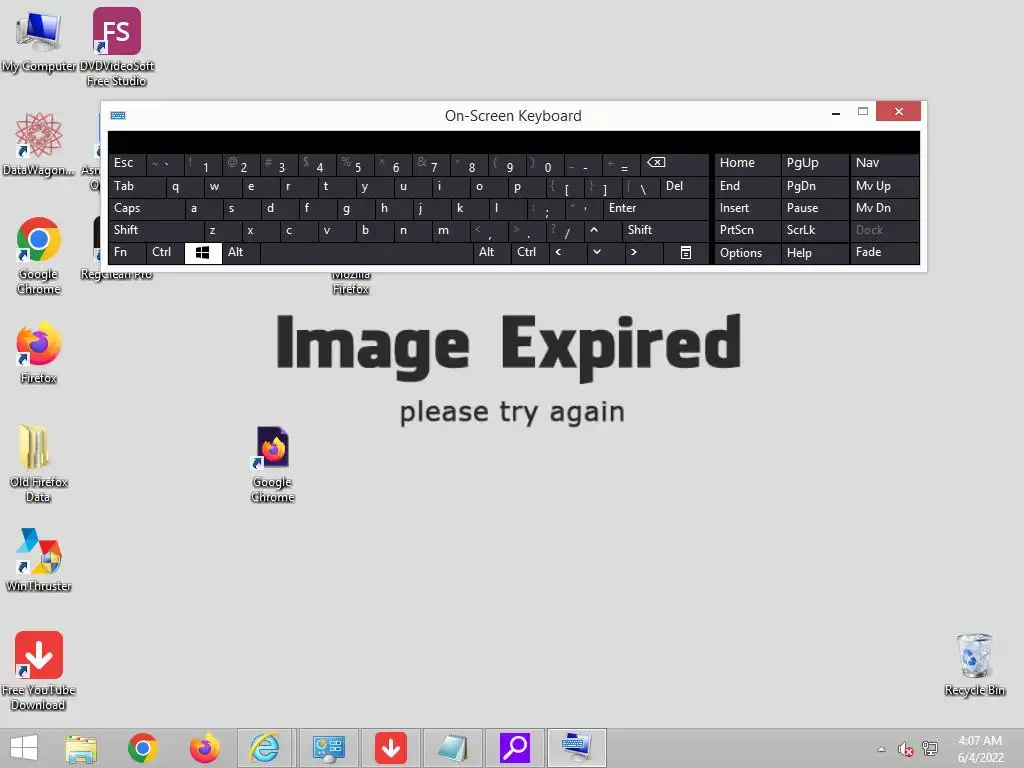The width and height of the screenshot is (1024, 768).
Task: Click the network tray icon
Action: click(x=930, y=748)
